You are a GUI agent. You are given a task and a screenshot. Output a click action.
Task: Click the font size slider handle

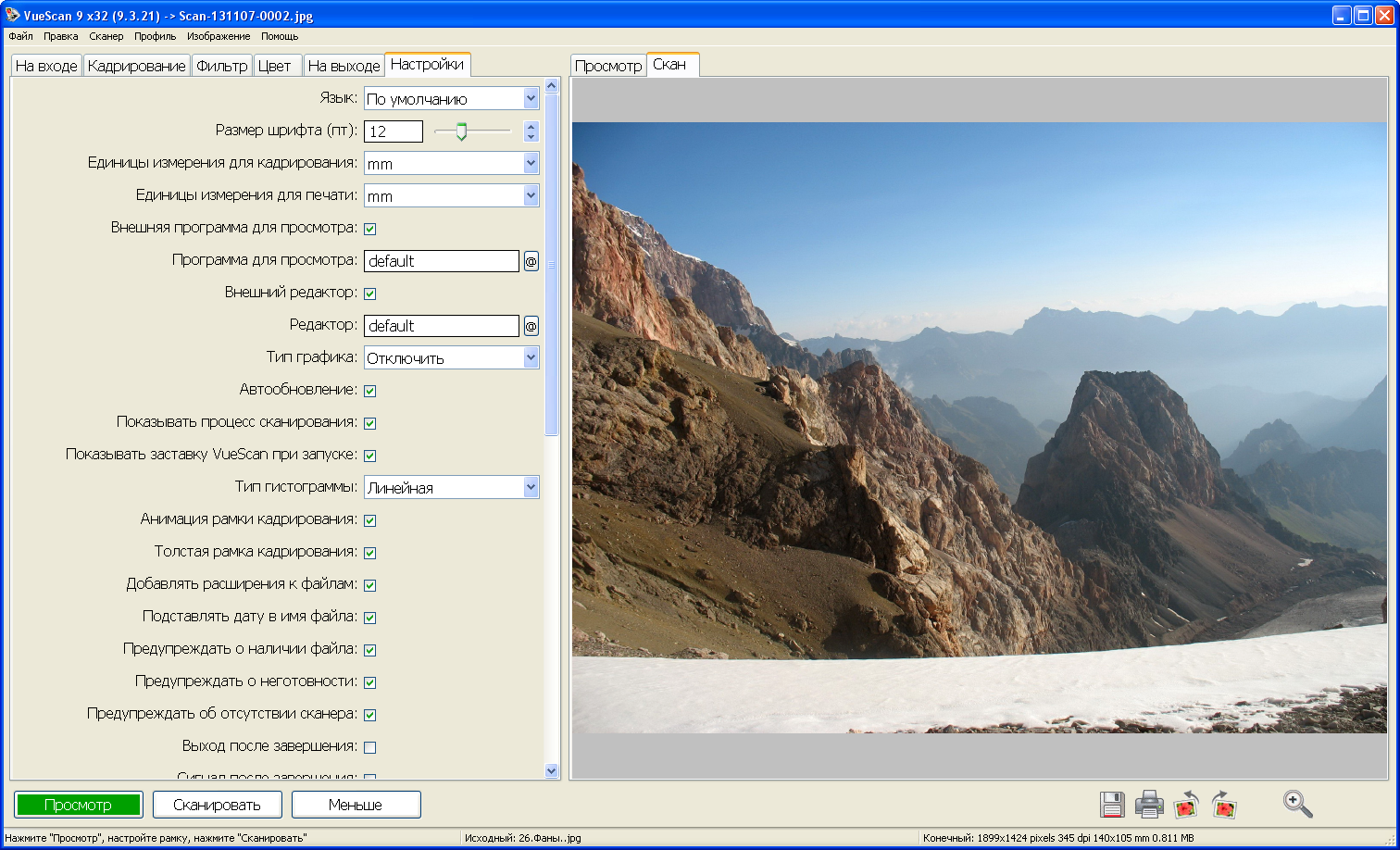(x=461, y=131)
